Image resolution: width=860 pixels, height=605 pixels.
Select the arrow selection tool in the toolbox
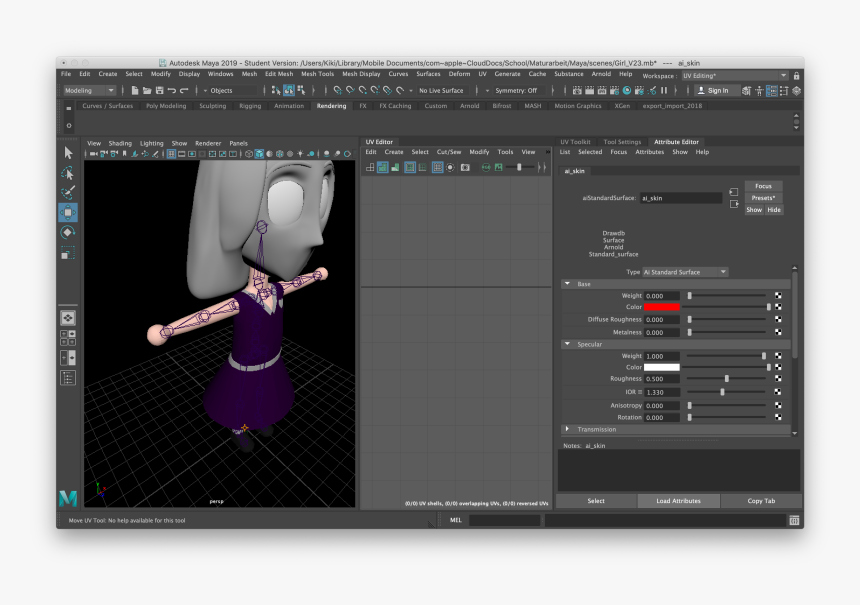point(68,154)
